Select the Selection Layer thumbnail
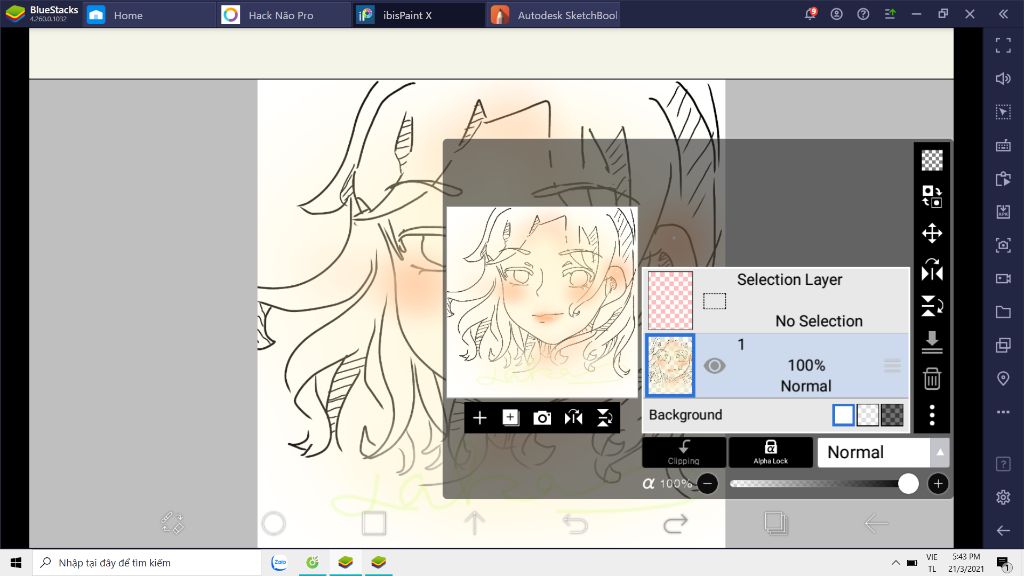This screenshot has height=576, width=1024. tap(670, 300)
